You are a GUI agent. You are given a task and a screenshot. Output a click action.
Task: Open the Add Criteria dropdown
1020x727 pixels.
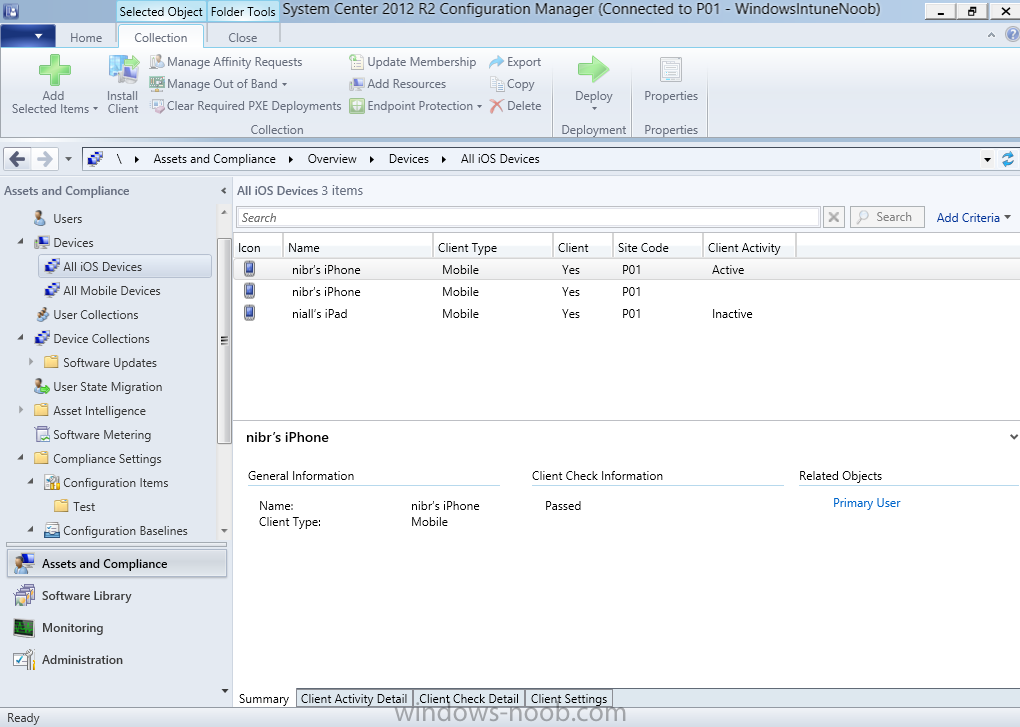pyautogui.click(x=973, y=218)
